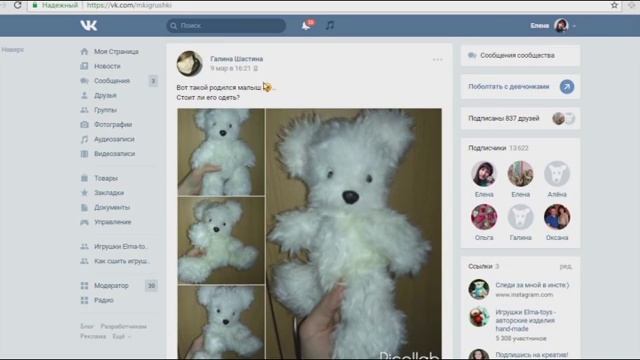Click the VK logo in header

point(89,25)
